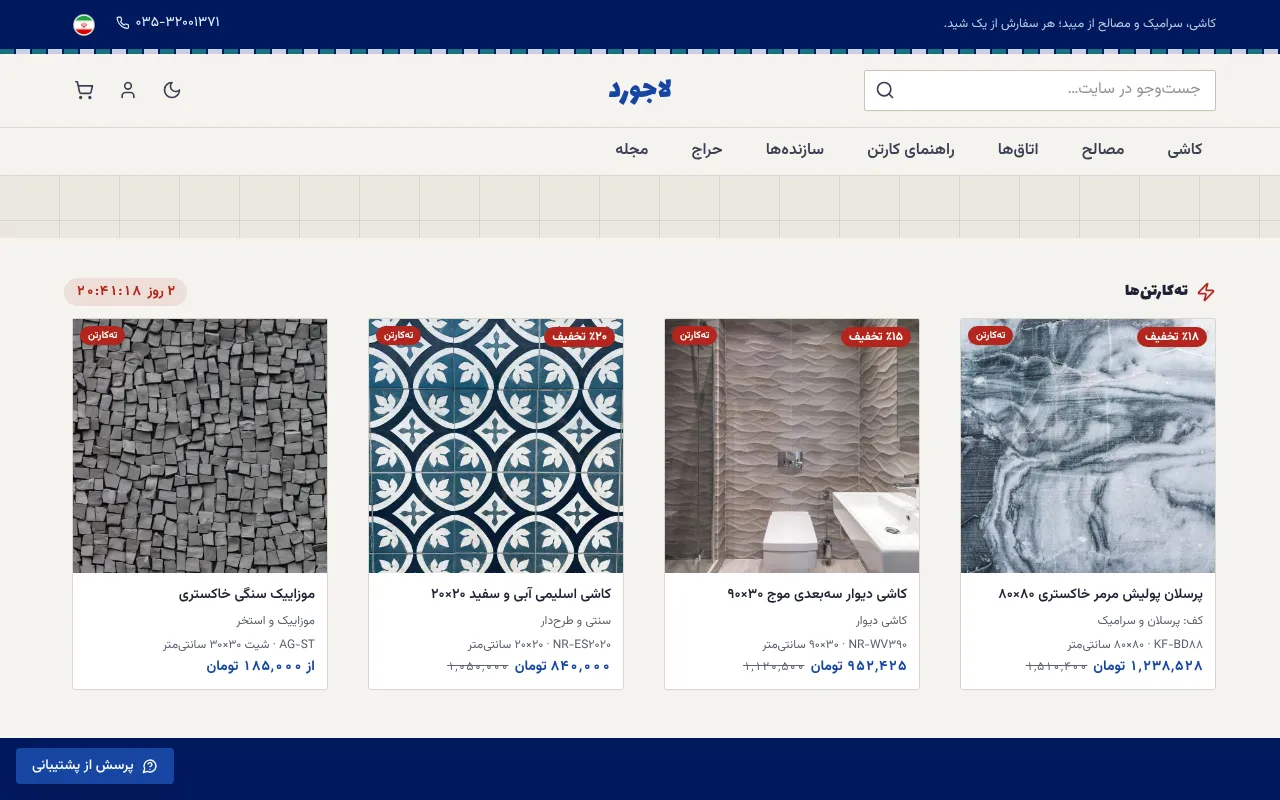Click the search magnifier icon
The width and height of the screenshot is (1280, 800).
tap(885, 90)
